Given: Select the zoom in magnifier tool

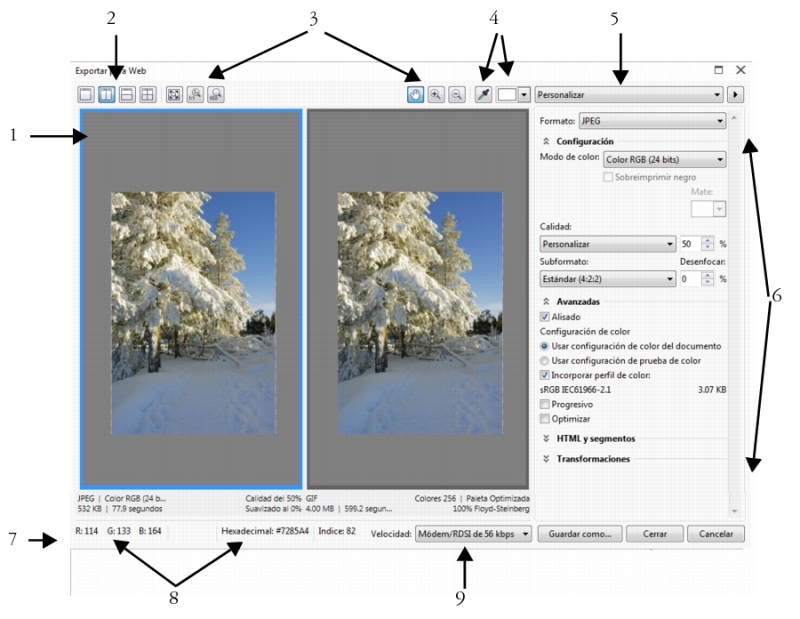Looking at the screenshot, I should pyautogui.click(x=436, y=95).
